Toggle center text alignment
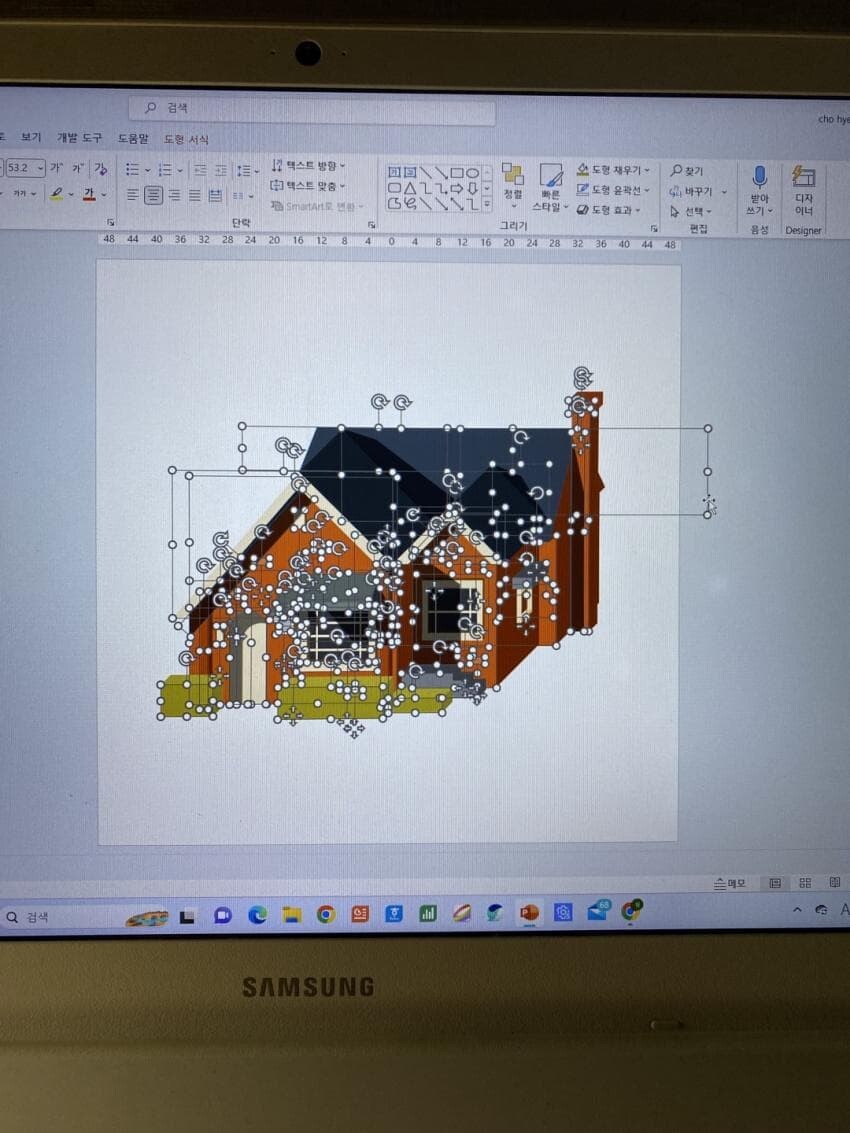850x1133 pixels. [x=153, y=196]
